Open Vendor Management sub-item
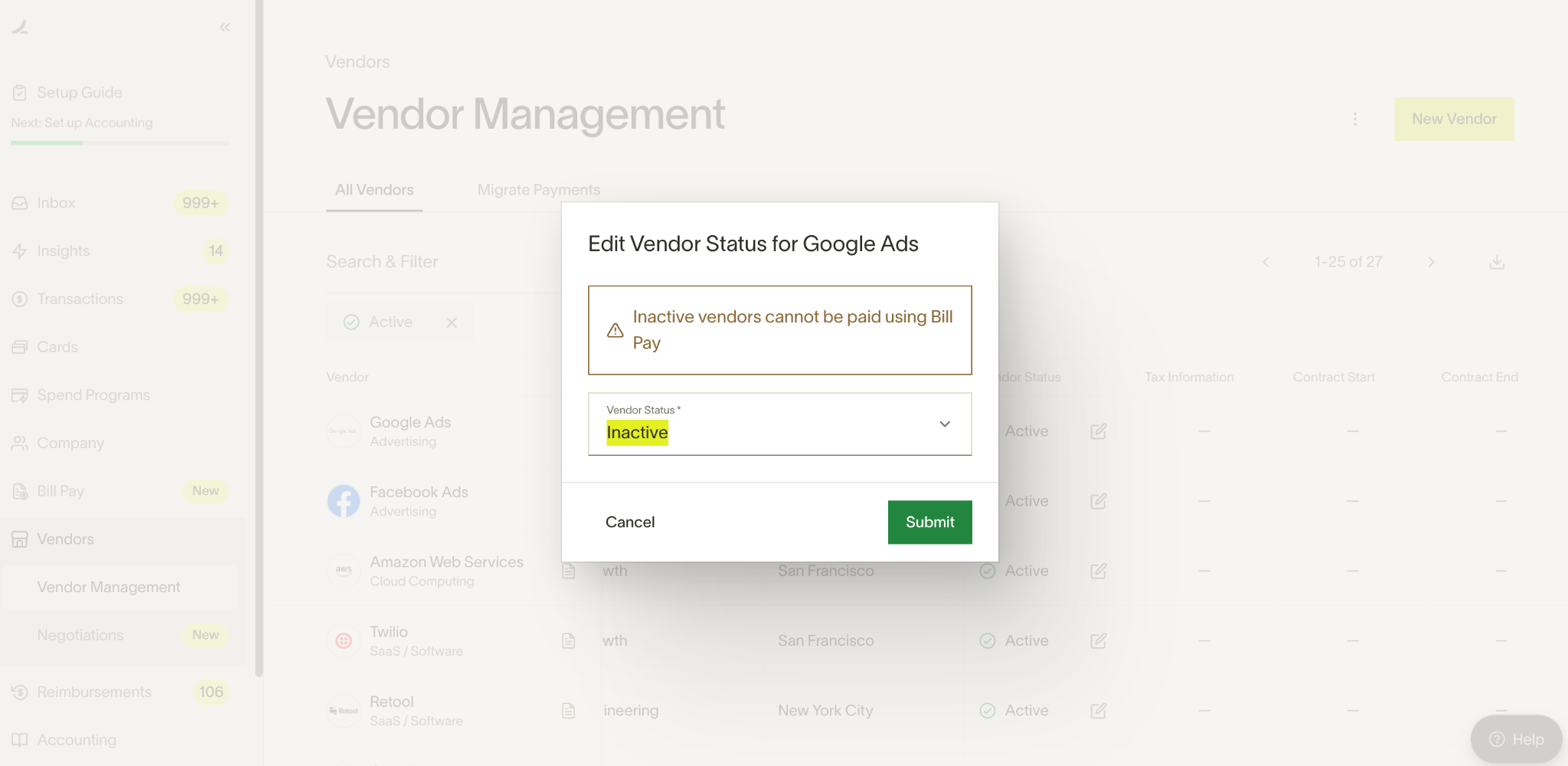This screenshot has height=766, width=1568. (119, 587)
